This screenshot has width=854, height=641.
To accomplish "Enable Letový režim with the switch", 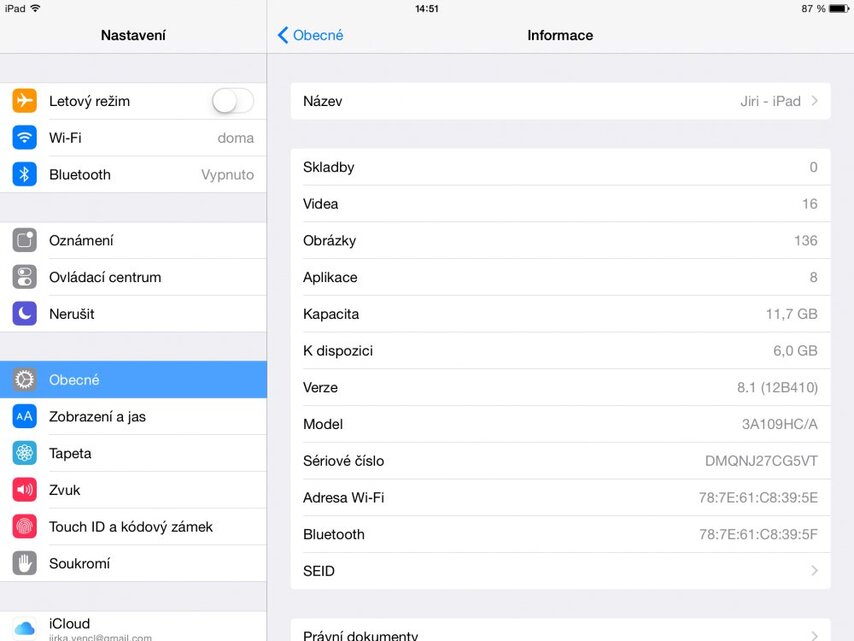I will (x=232, y=100).
